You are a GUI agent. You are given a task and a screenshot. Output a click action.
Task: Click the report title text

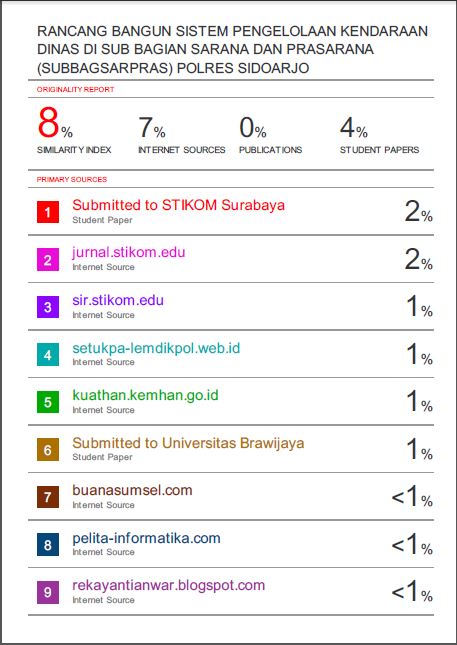232,49
